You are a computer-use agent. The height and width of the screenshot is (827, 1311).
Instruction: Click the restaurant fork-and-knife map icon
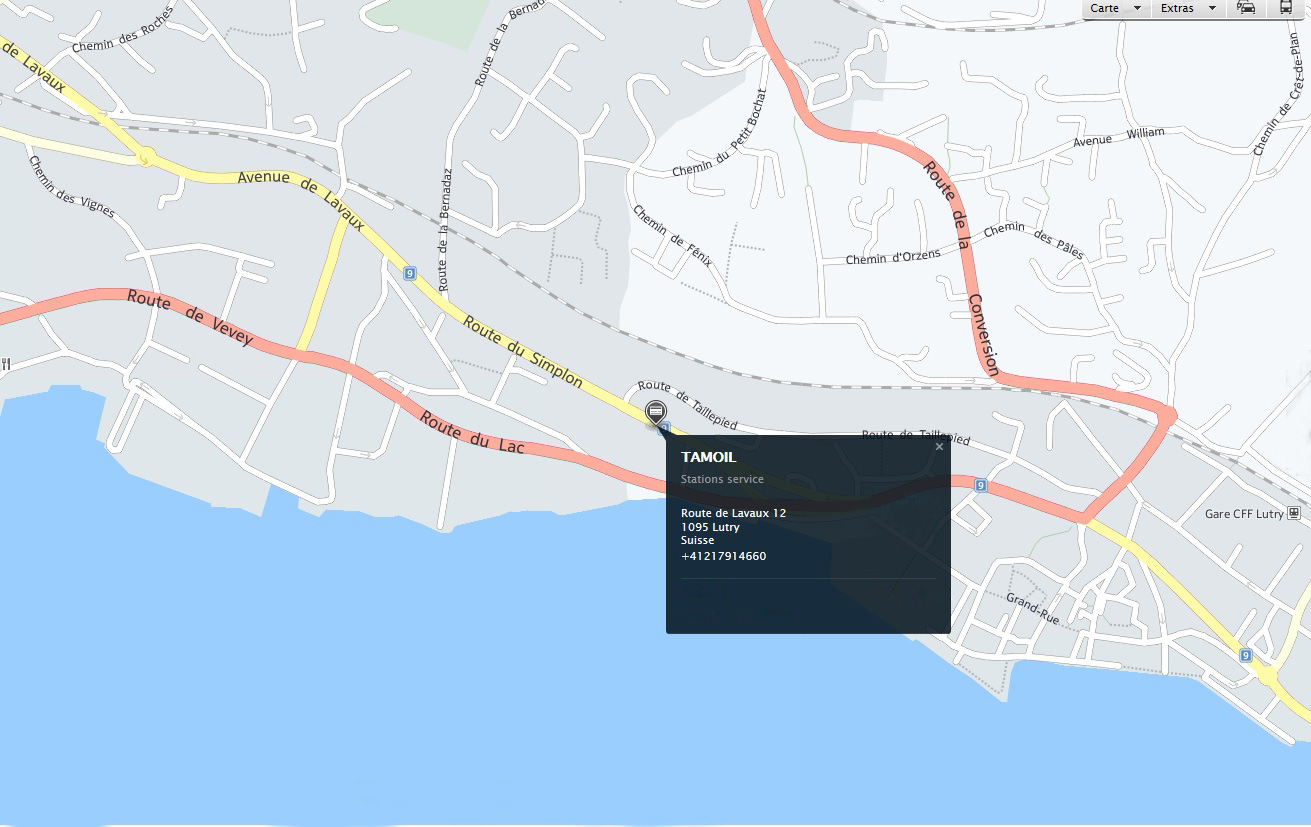pos(6,364)
